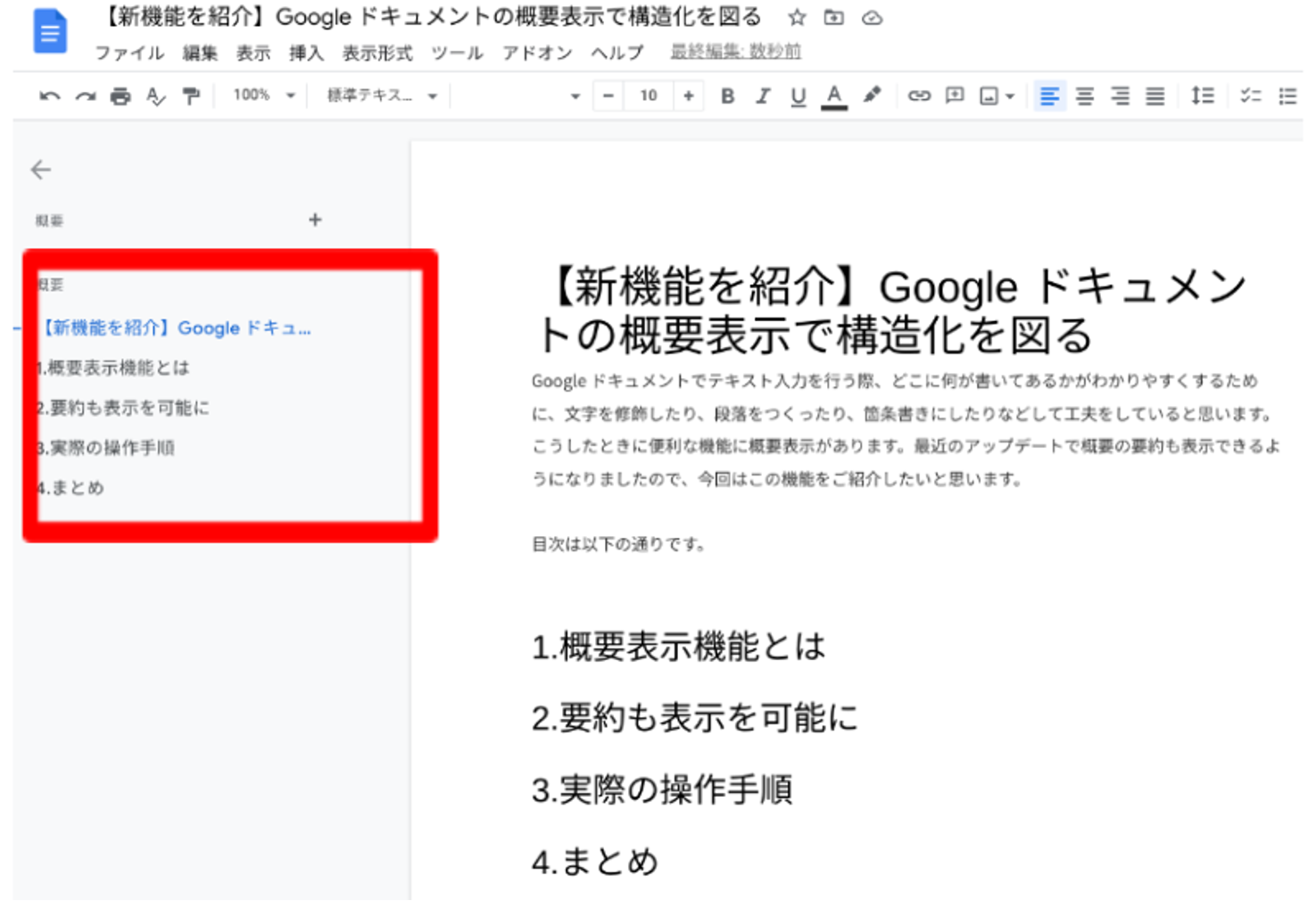Decrease font size with minus button
The image size is (1316, 901).
point(608,95)
